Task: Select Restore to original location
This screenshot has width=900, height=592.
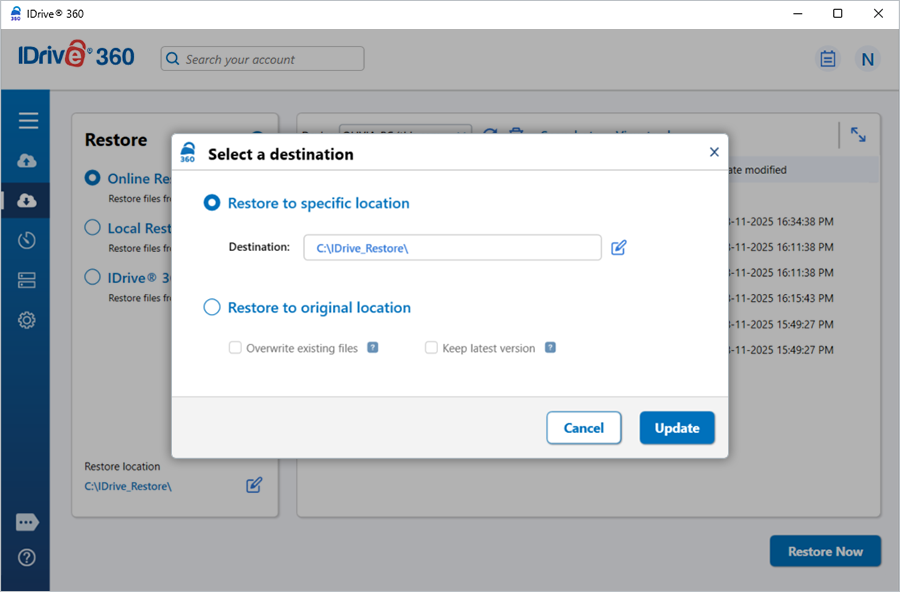Action: (212, 308)
